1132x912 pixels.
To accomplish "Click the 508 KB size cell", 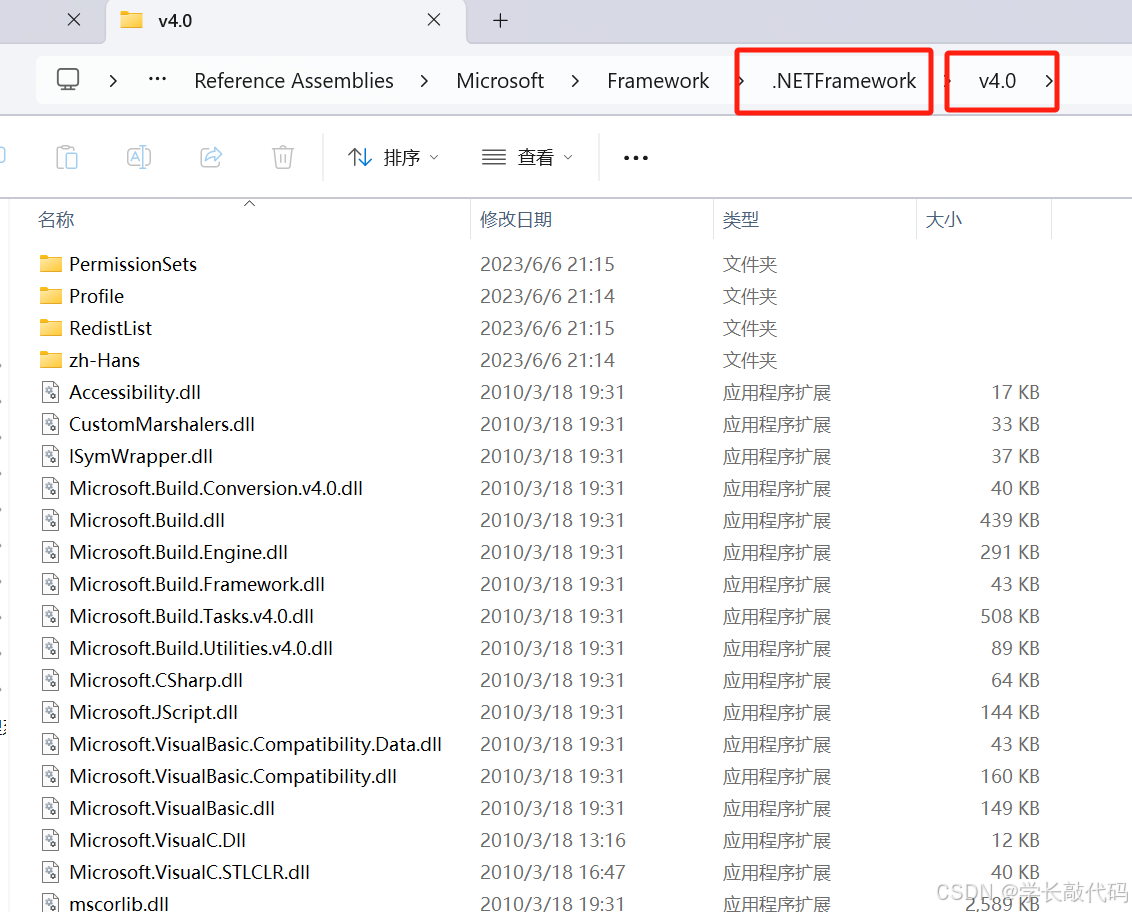I will (1009, 616).
